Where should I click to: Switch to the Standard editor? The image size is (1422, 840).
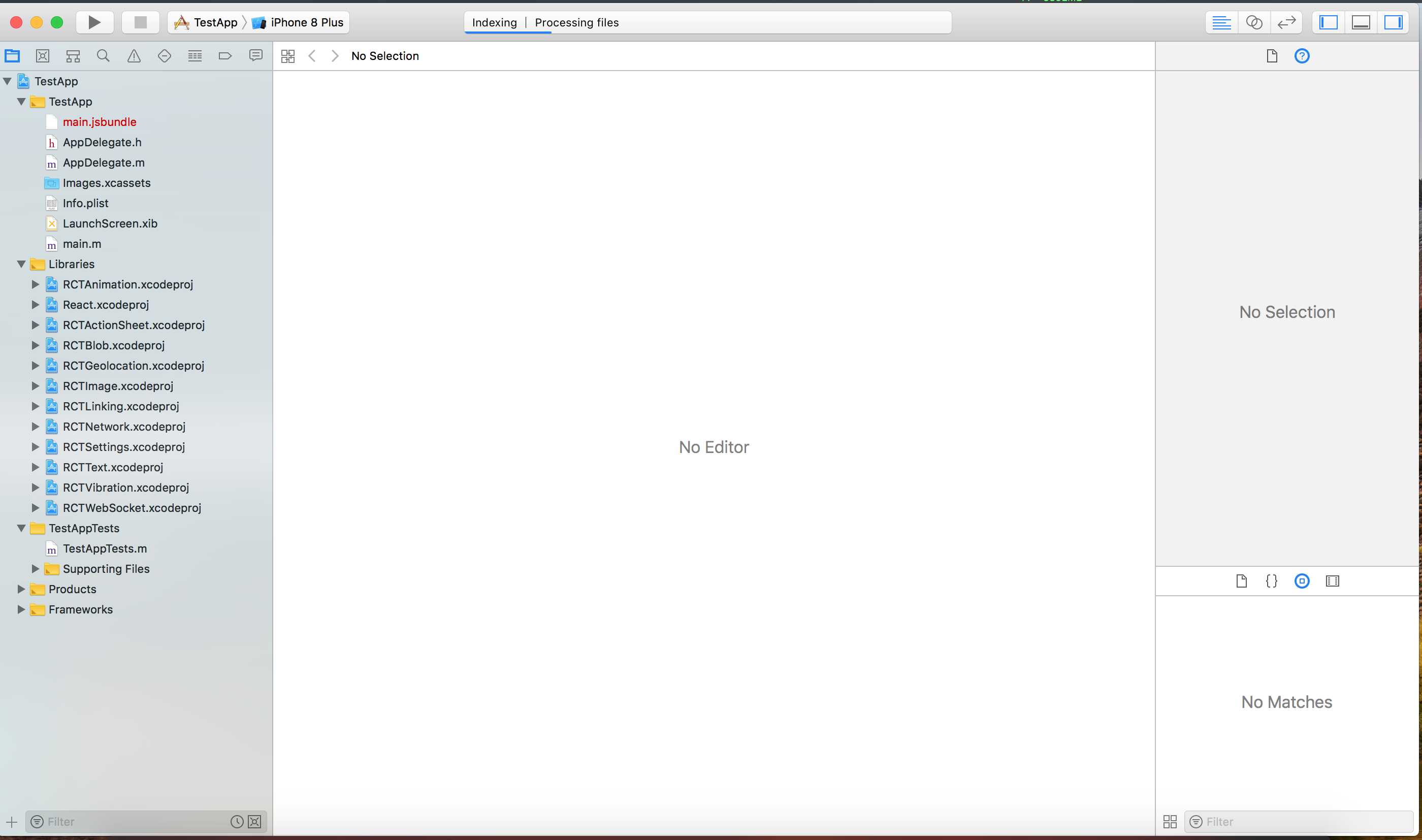pos(1222,22)
